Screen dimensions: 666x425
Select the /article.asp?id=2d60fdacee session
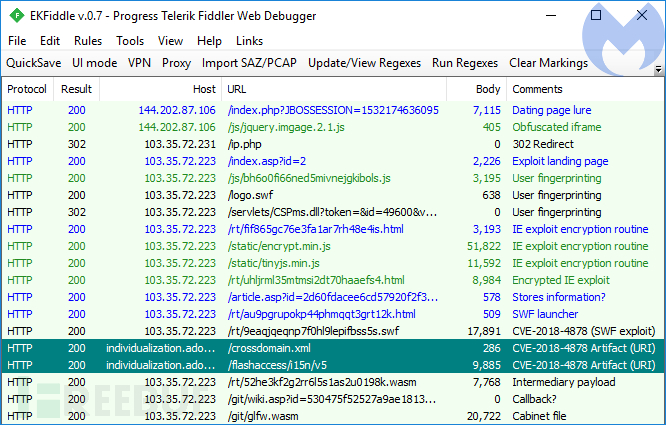(333, 297)
